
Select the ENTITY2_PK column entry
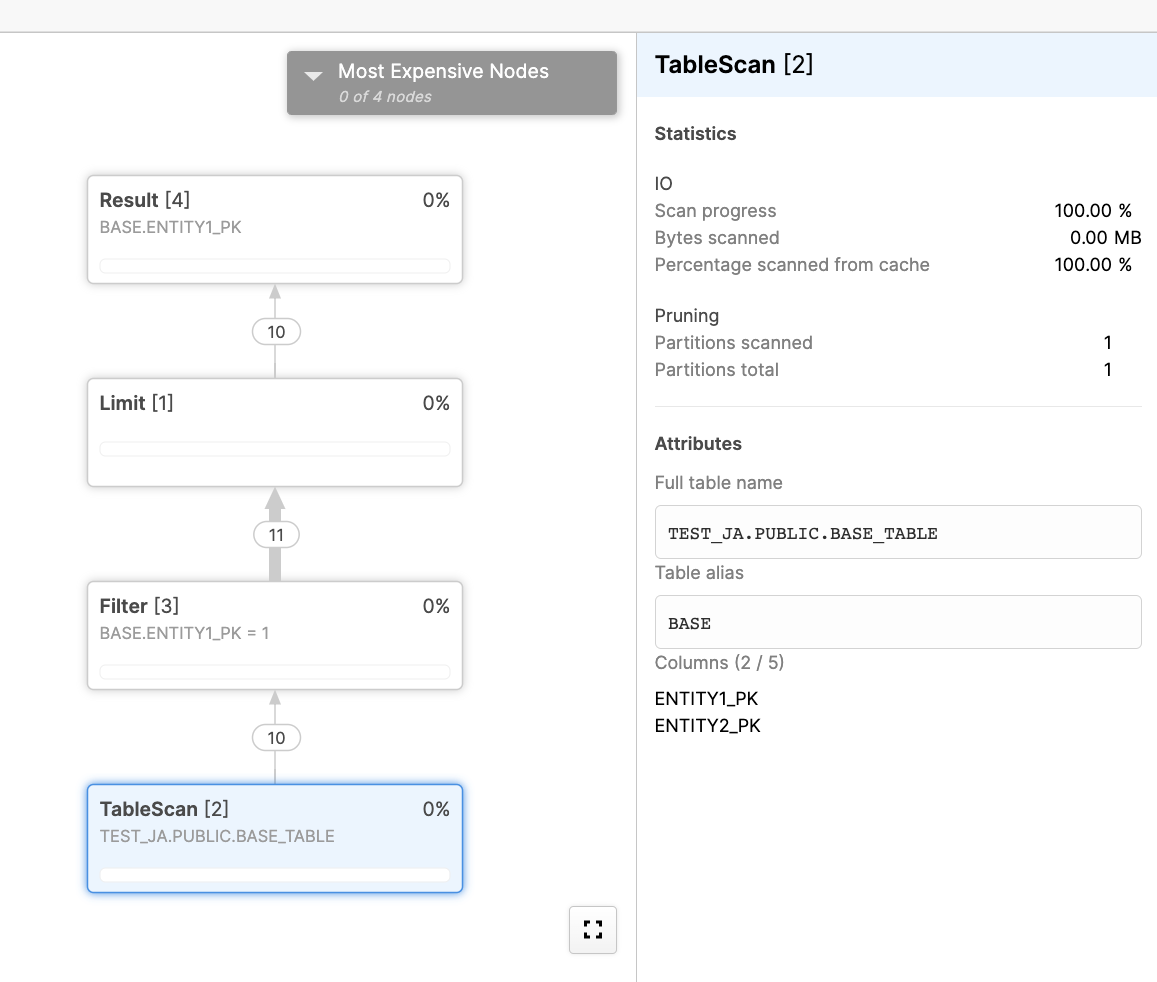tap(707, 726)
